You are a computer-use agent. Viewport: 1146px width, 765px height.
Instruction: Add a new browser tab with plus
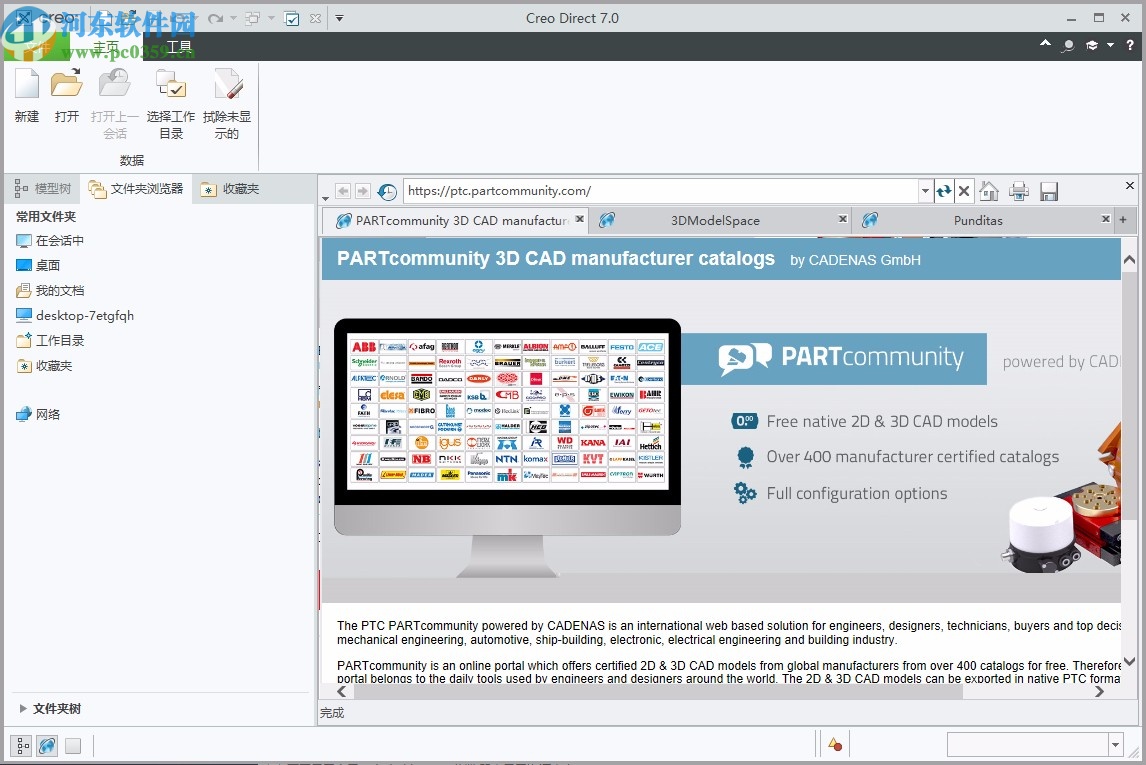tap(1123, 218)
